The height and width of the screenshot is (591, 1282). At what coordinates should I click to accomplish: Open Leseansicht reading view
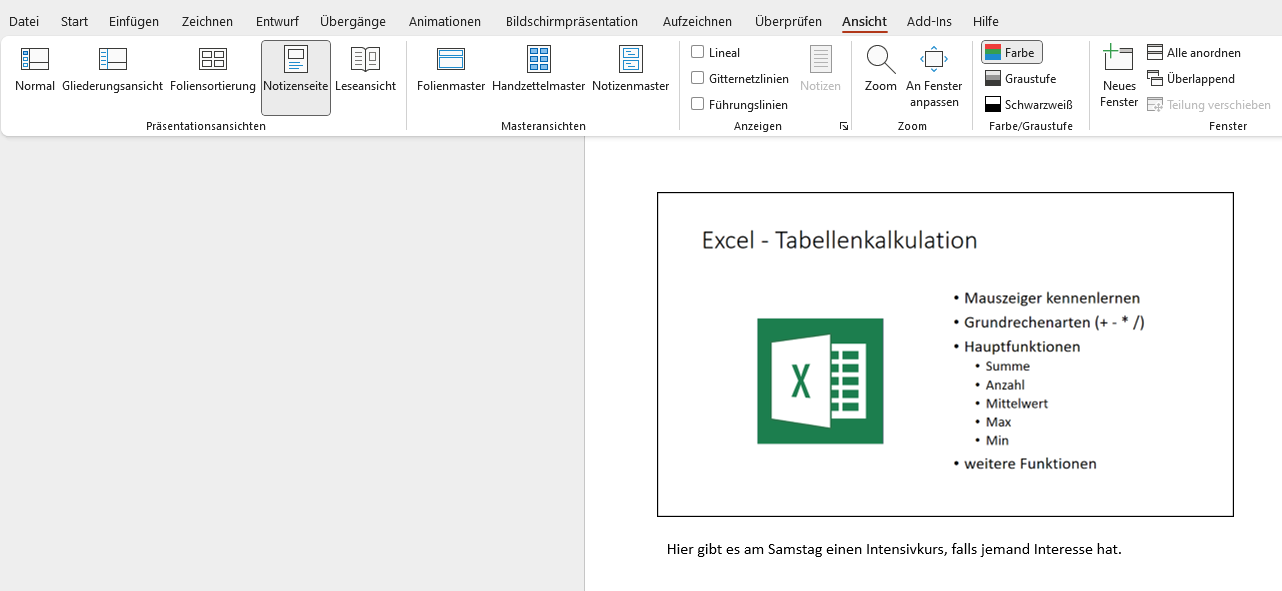pyautogui.click(x=365, y=71)
